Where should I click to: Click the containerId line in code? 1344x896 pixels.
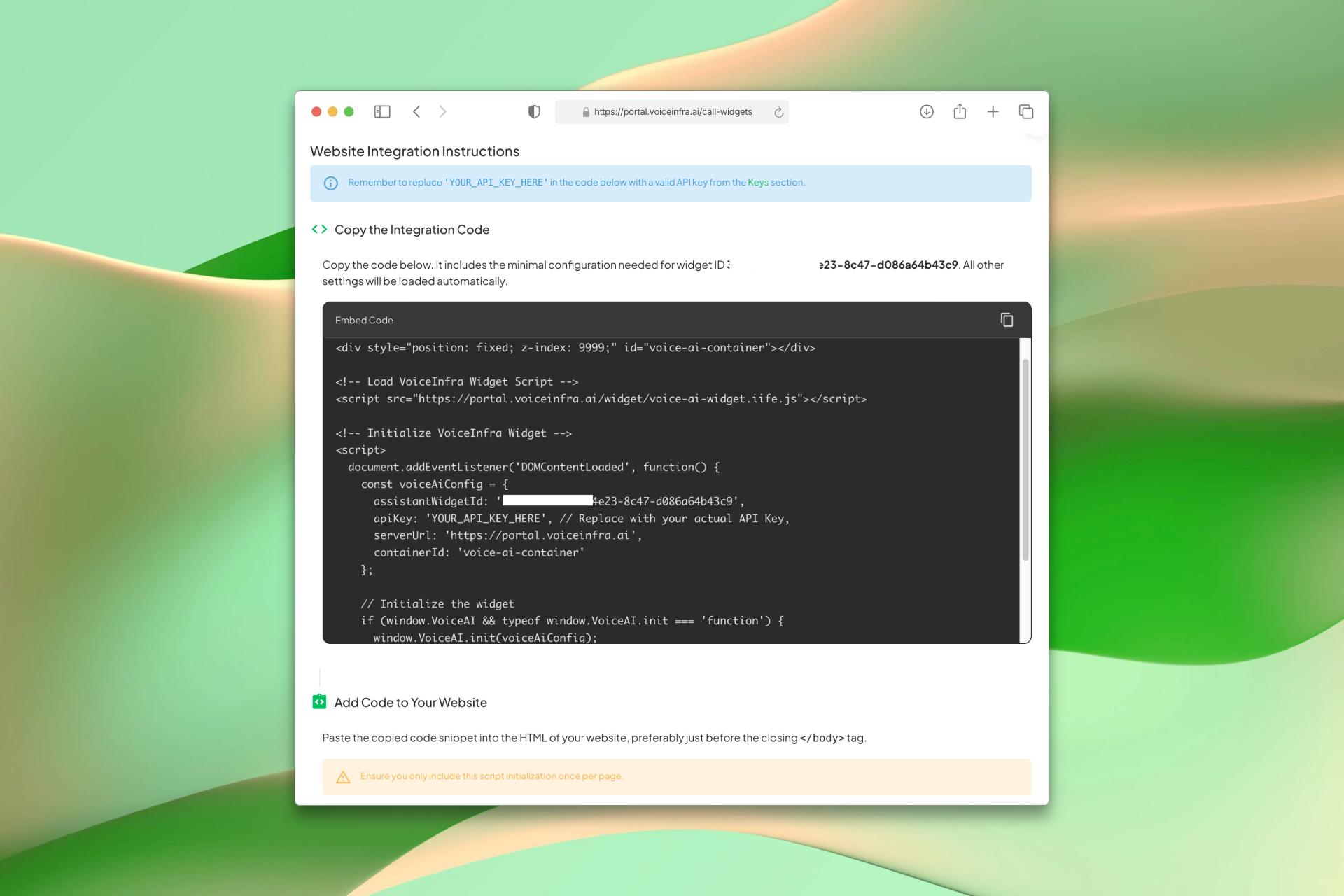point(479,553)
